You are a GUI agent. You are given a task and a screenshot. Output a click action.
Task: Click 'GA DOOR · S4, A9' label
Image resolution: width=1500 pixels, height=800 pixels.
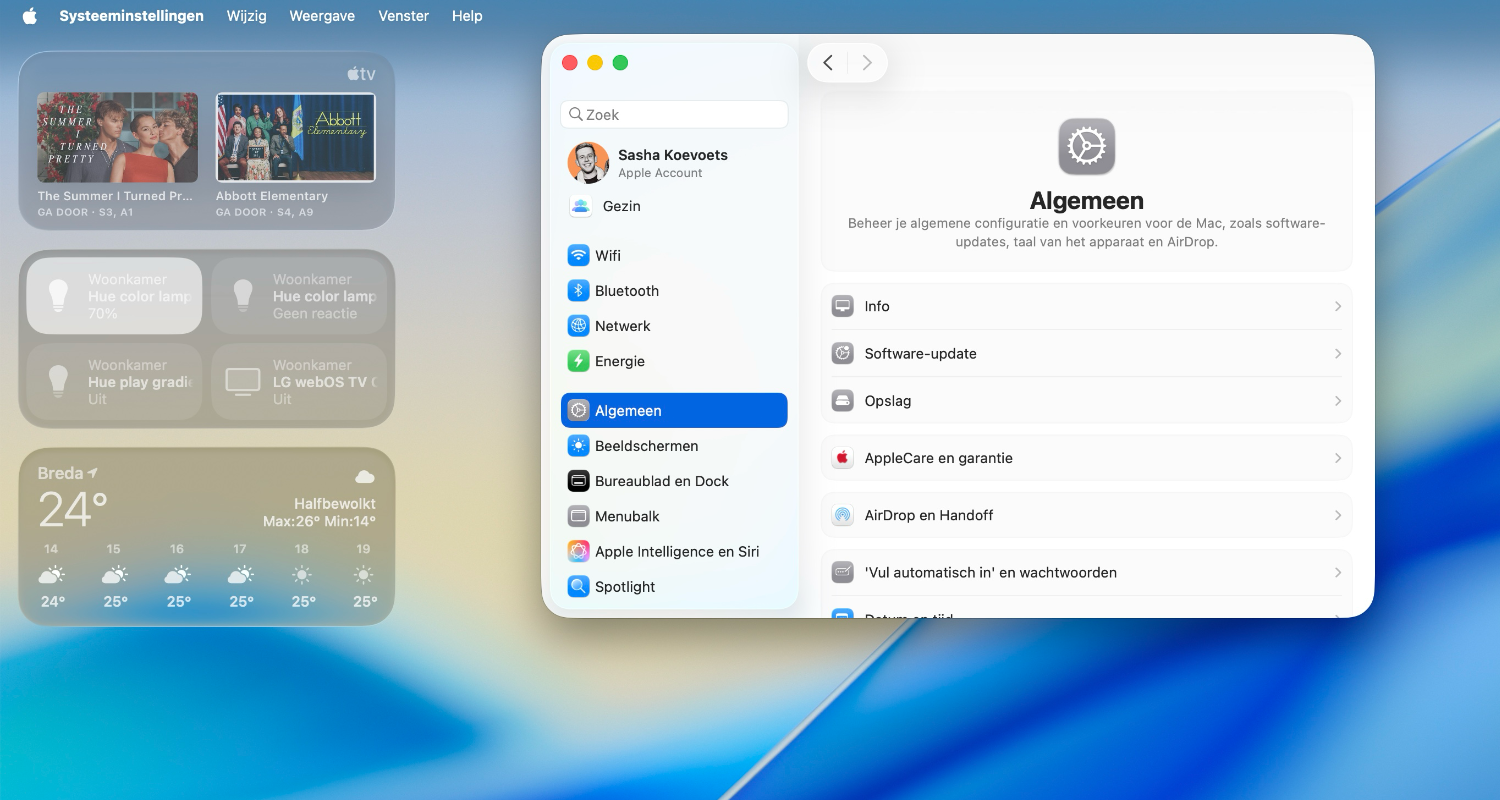pos(264,212)
